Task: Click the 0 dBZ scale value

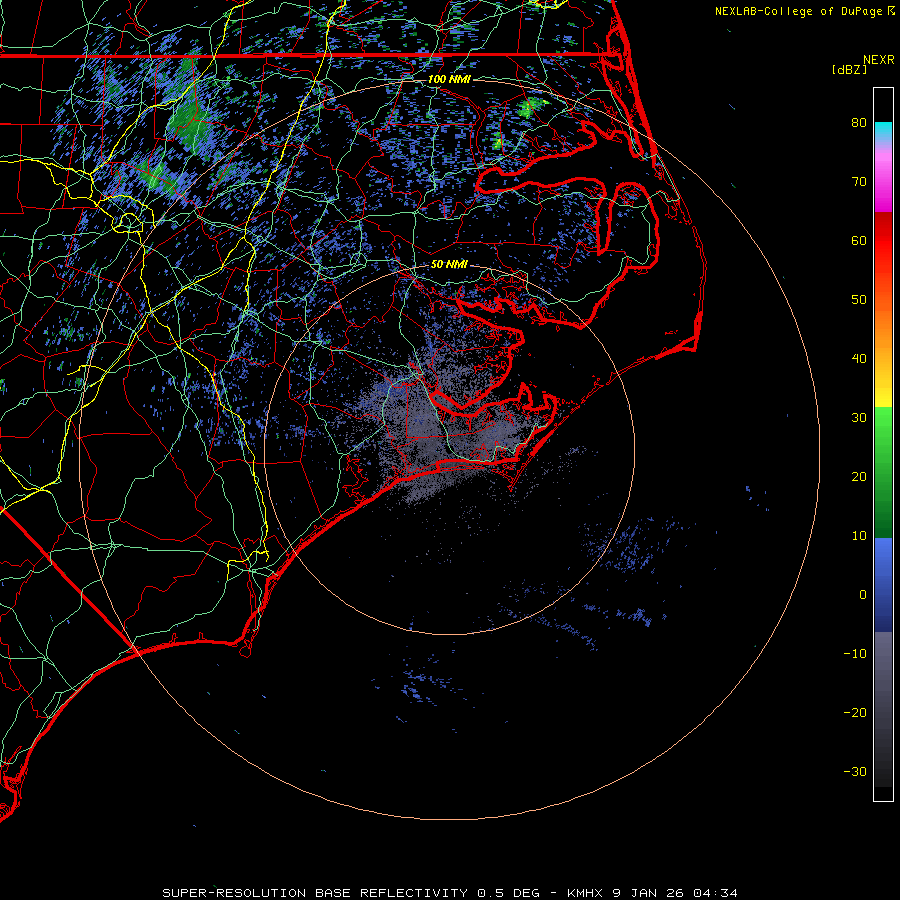Action: click(863, 595)
